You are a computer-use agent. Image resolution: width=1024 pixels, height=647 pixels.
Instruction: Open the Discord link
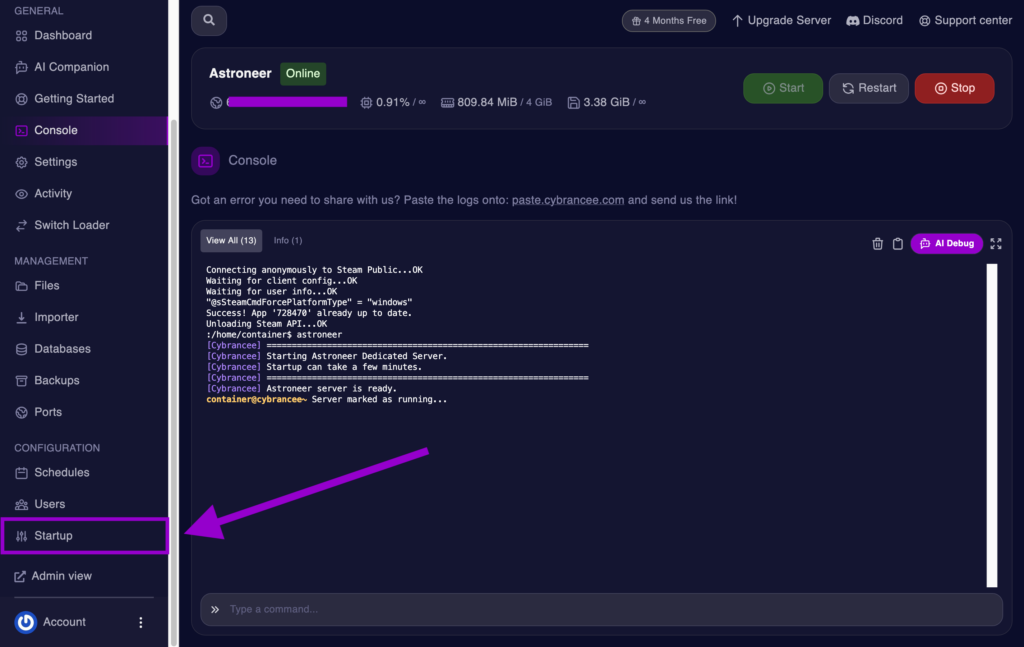point(874,20)
